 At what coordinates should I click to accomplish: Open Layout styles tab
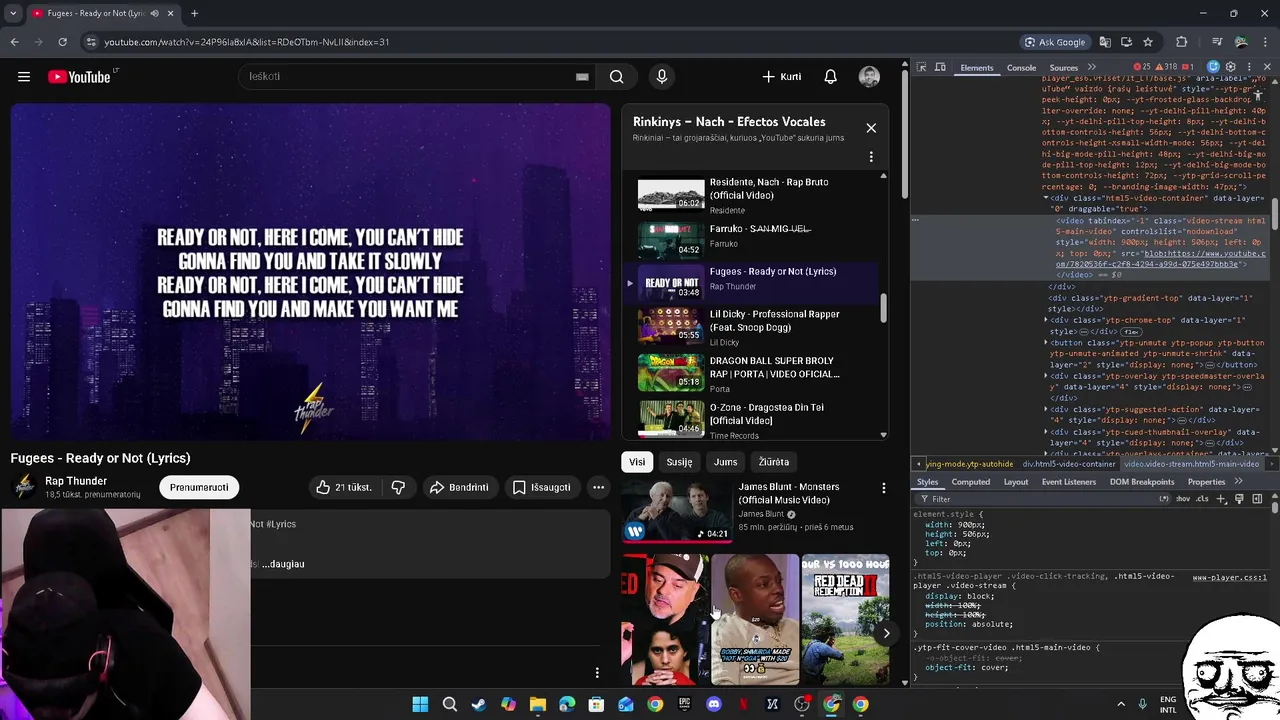[x=1016, y=482]
